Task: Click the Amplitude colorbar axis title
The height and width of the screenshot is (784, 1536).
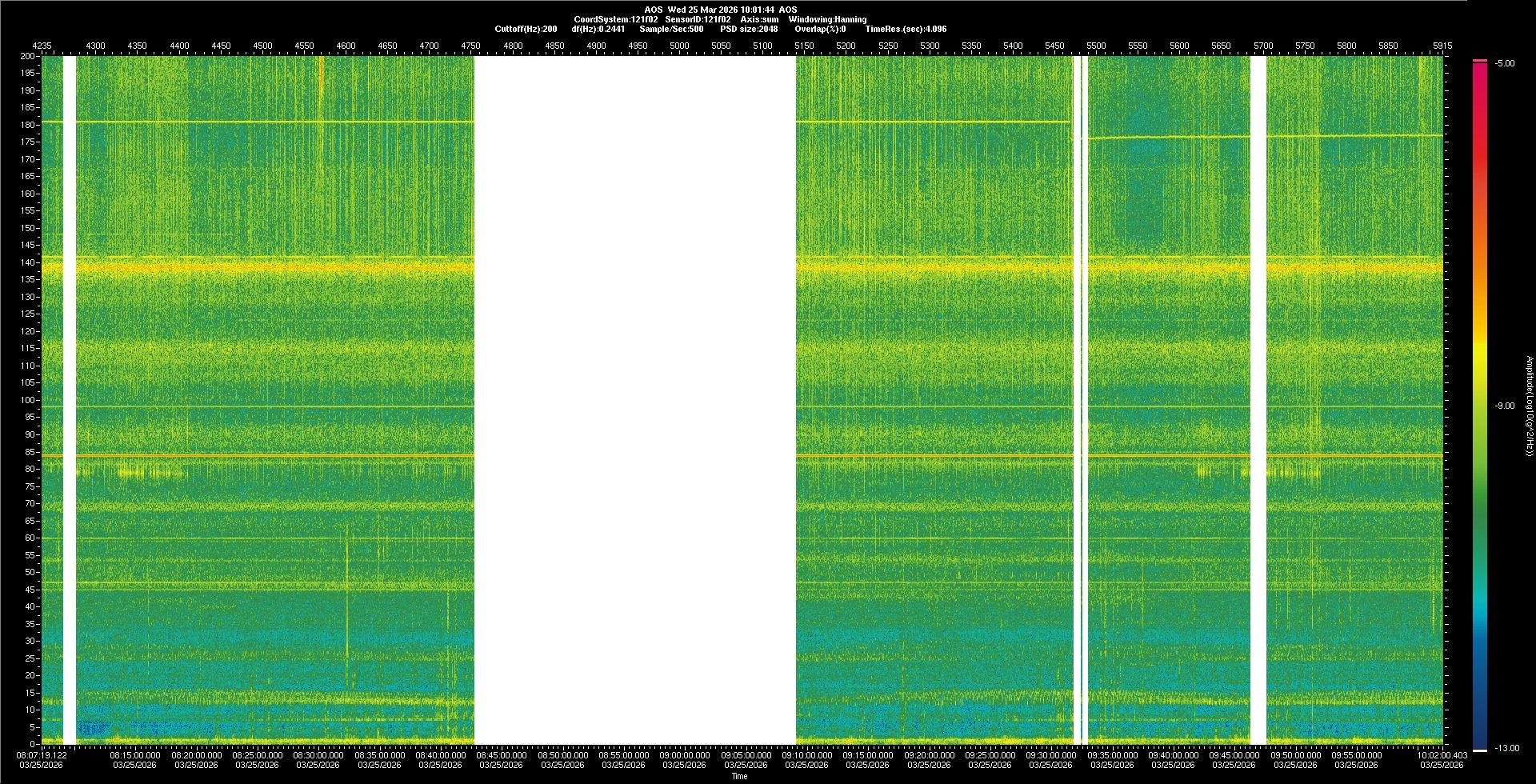Action: coord(1529,406)
